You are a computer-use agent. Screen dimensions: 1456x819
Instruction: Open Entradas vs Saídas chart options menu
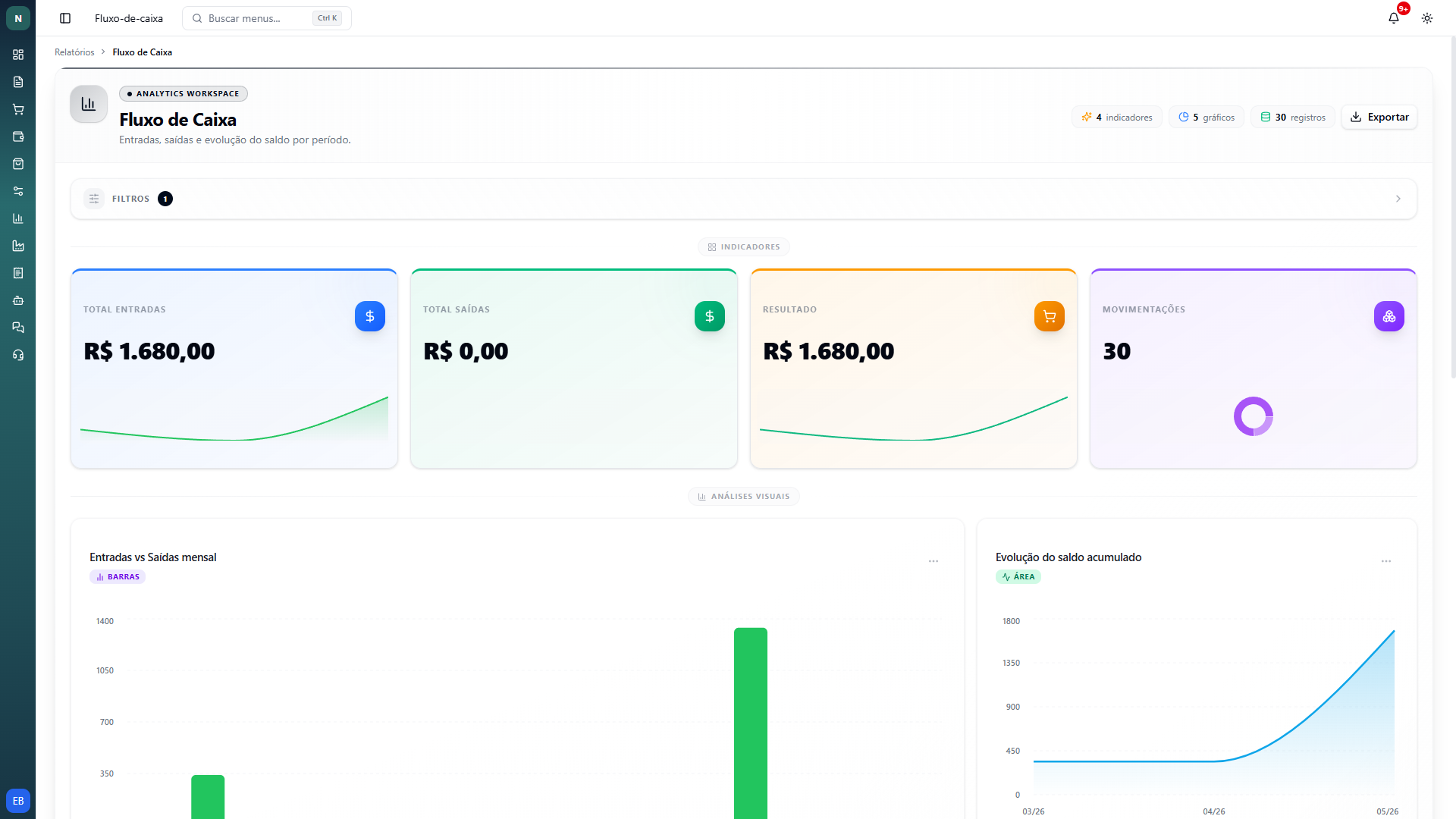(x=934, y=561)
